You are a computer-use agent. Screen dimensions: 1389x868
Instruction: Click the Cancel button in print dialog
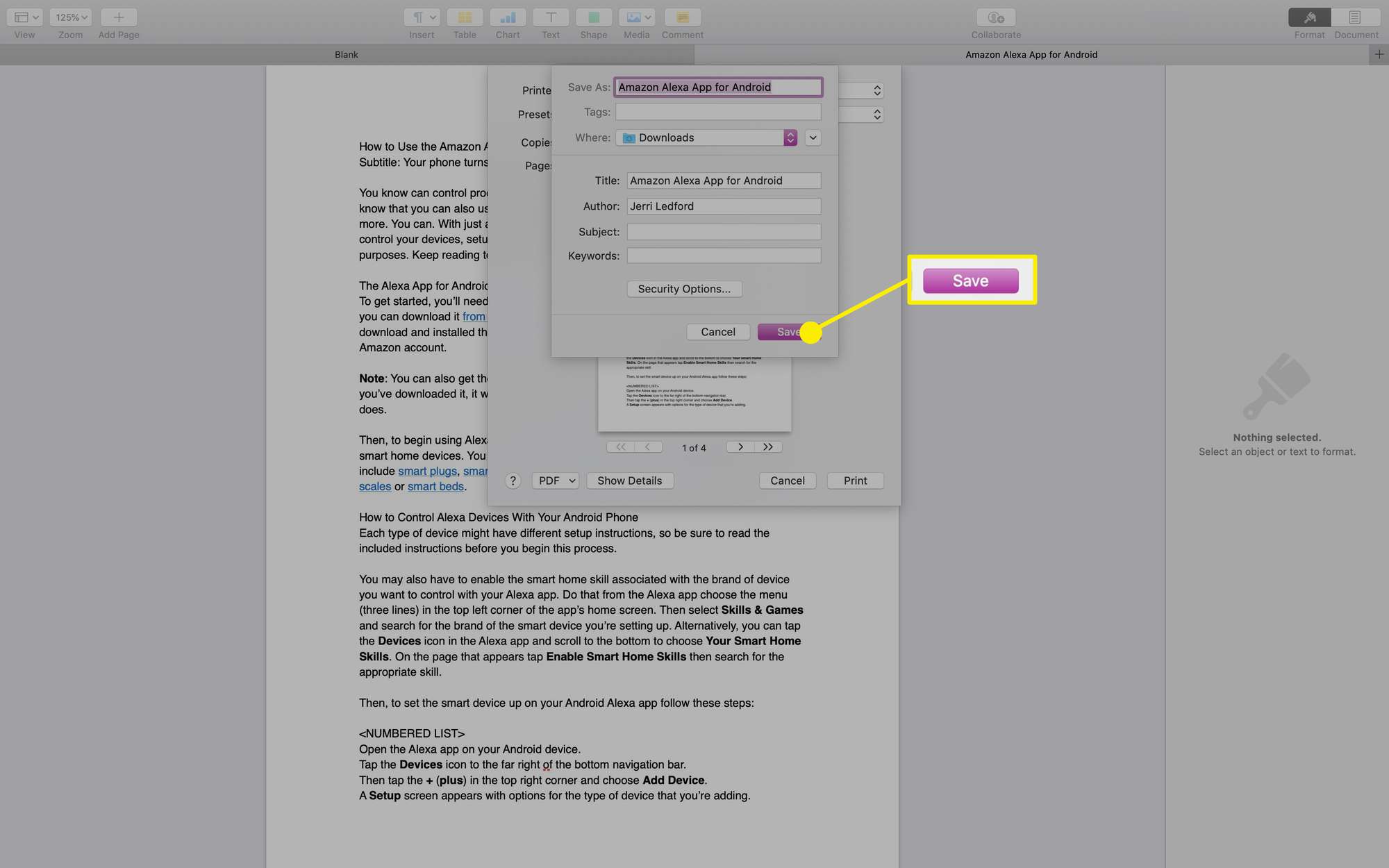pyautogui.click(x=787, y=481)
